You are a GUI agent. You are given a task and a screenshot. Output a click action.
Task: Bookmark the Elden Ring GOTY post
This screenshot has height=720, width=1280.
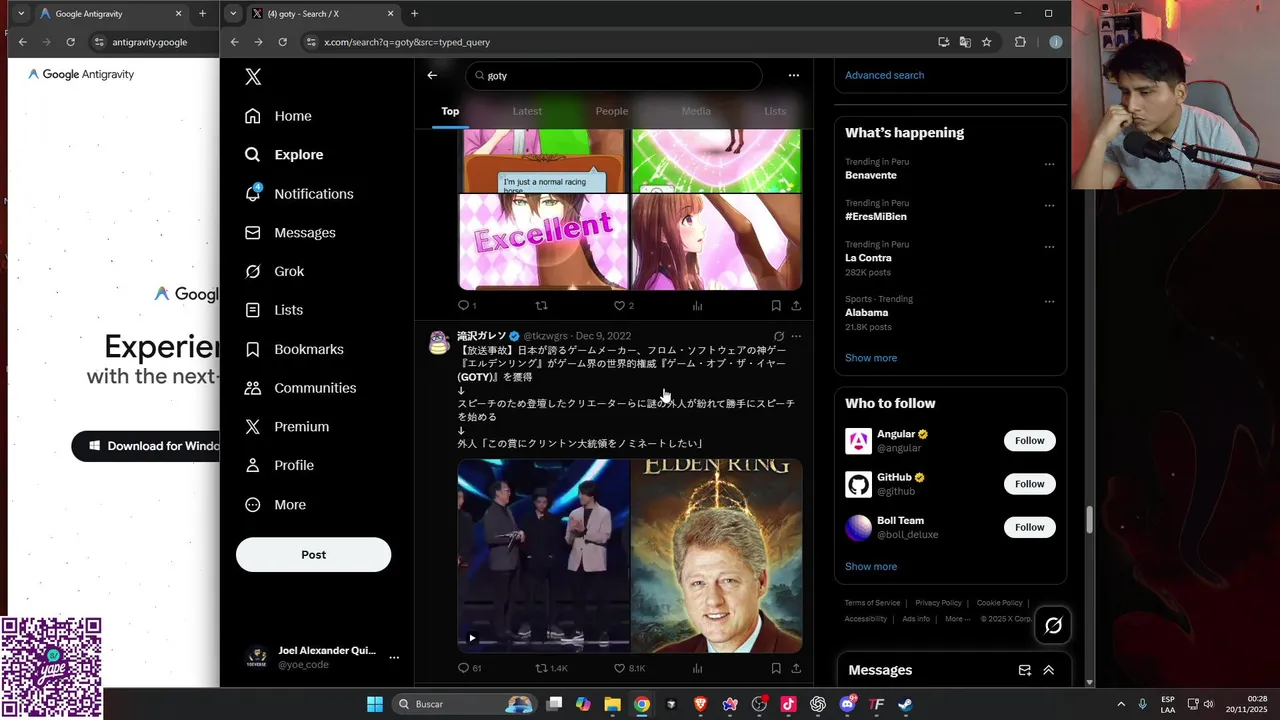(776, 668)
